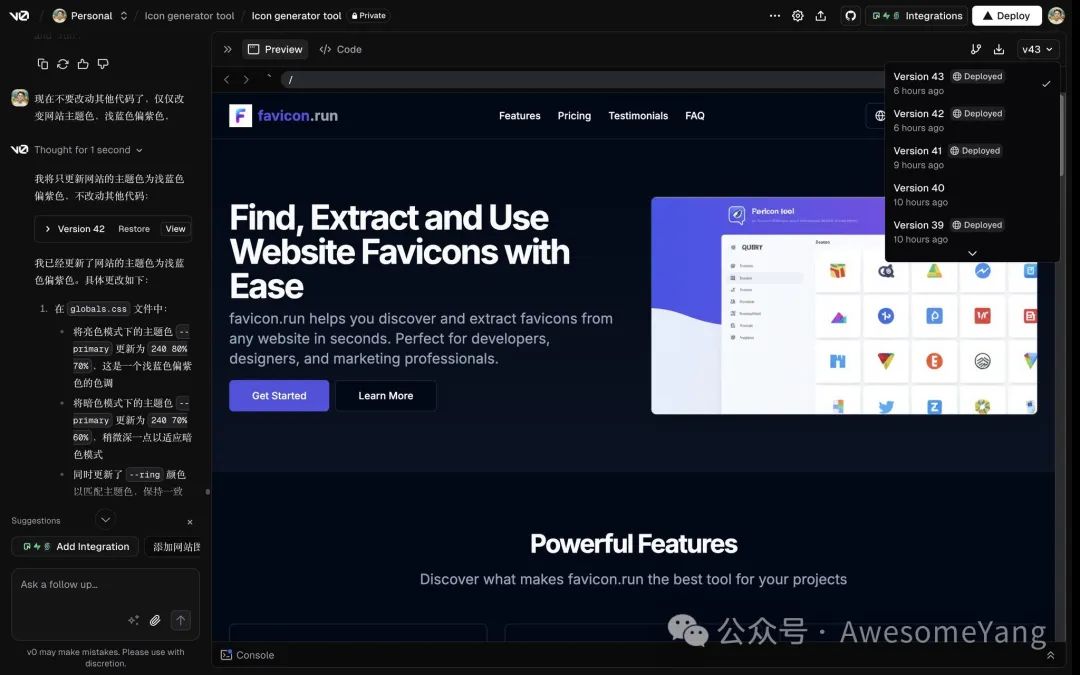Click the Add Integration suggestion

[x=75, y=546]
